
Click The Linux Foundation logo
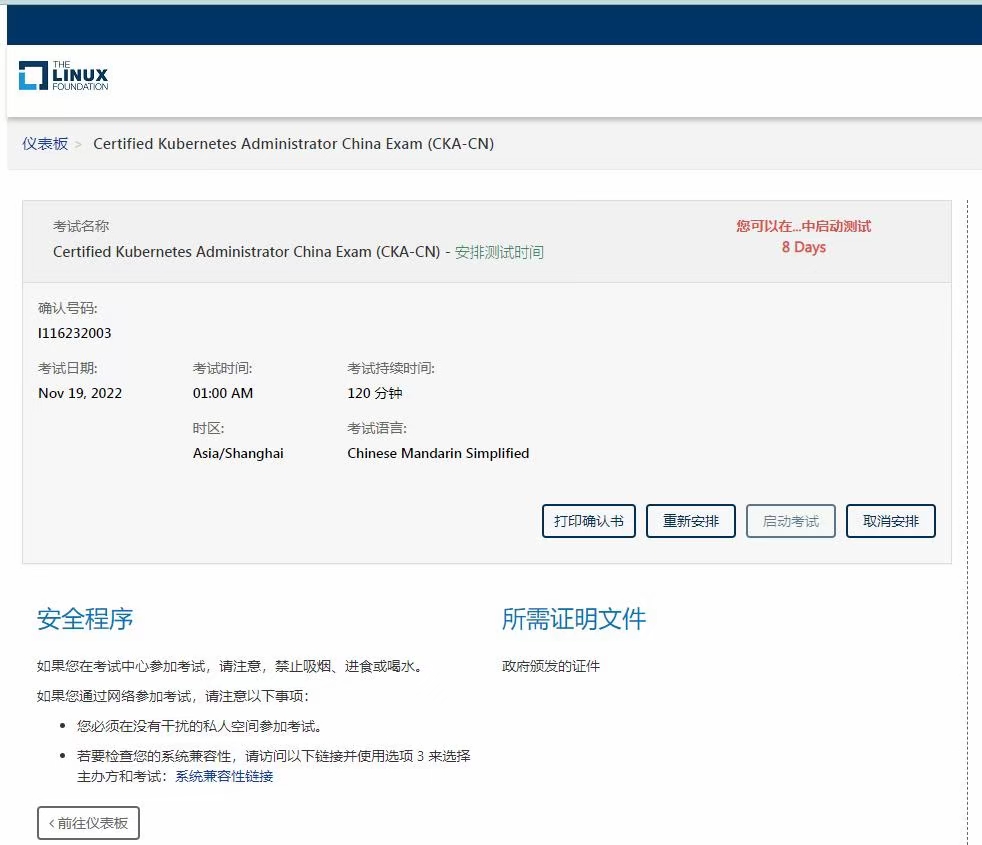point(63,76)
